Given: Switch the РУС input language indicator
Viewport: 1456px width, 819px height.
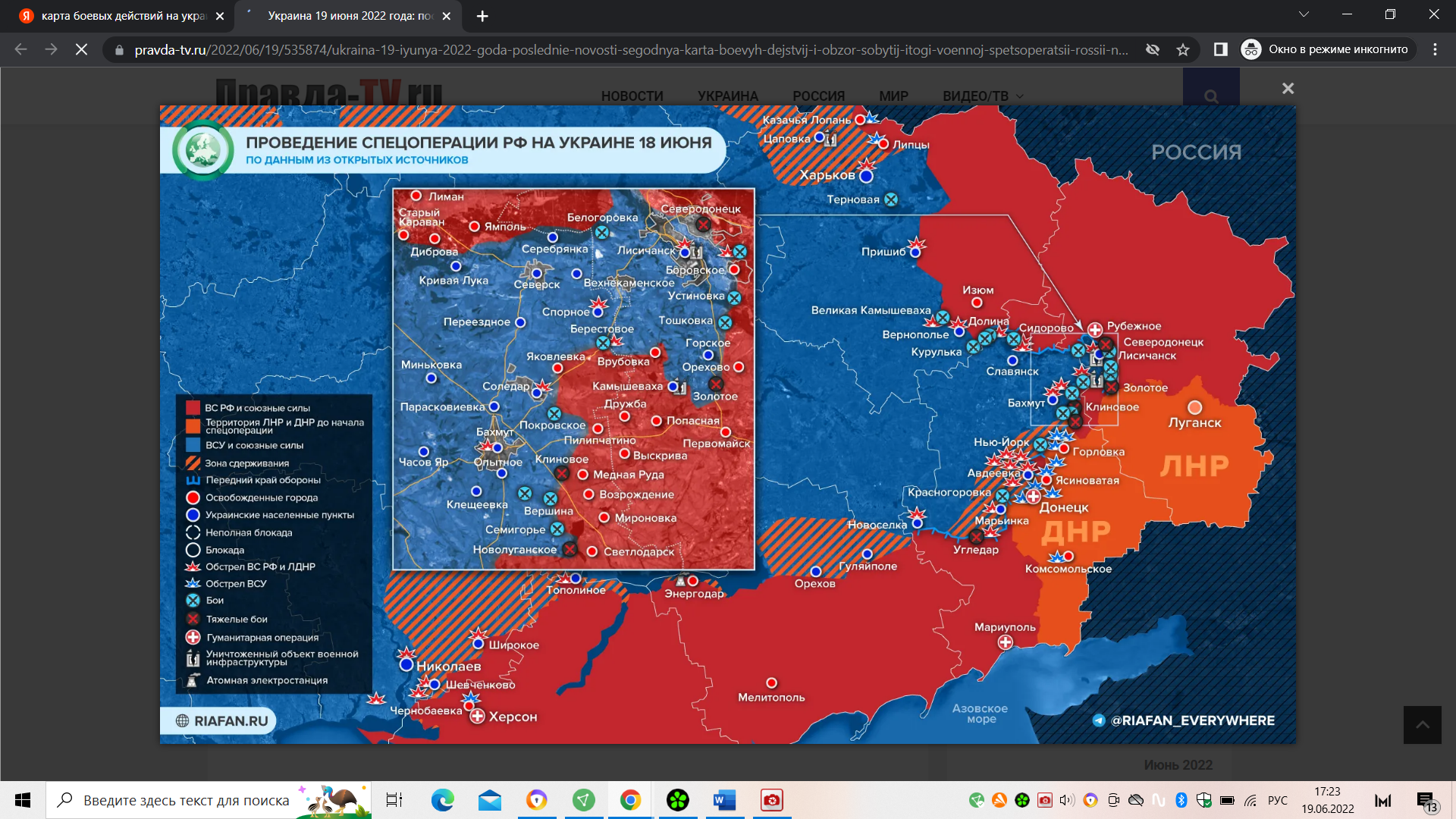Looking at the screenshot, I should click(x=1278, y=800).
